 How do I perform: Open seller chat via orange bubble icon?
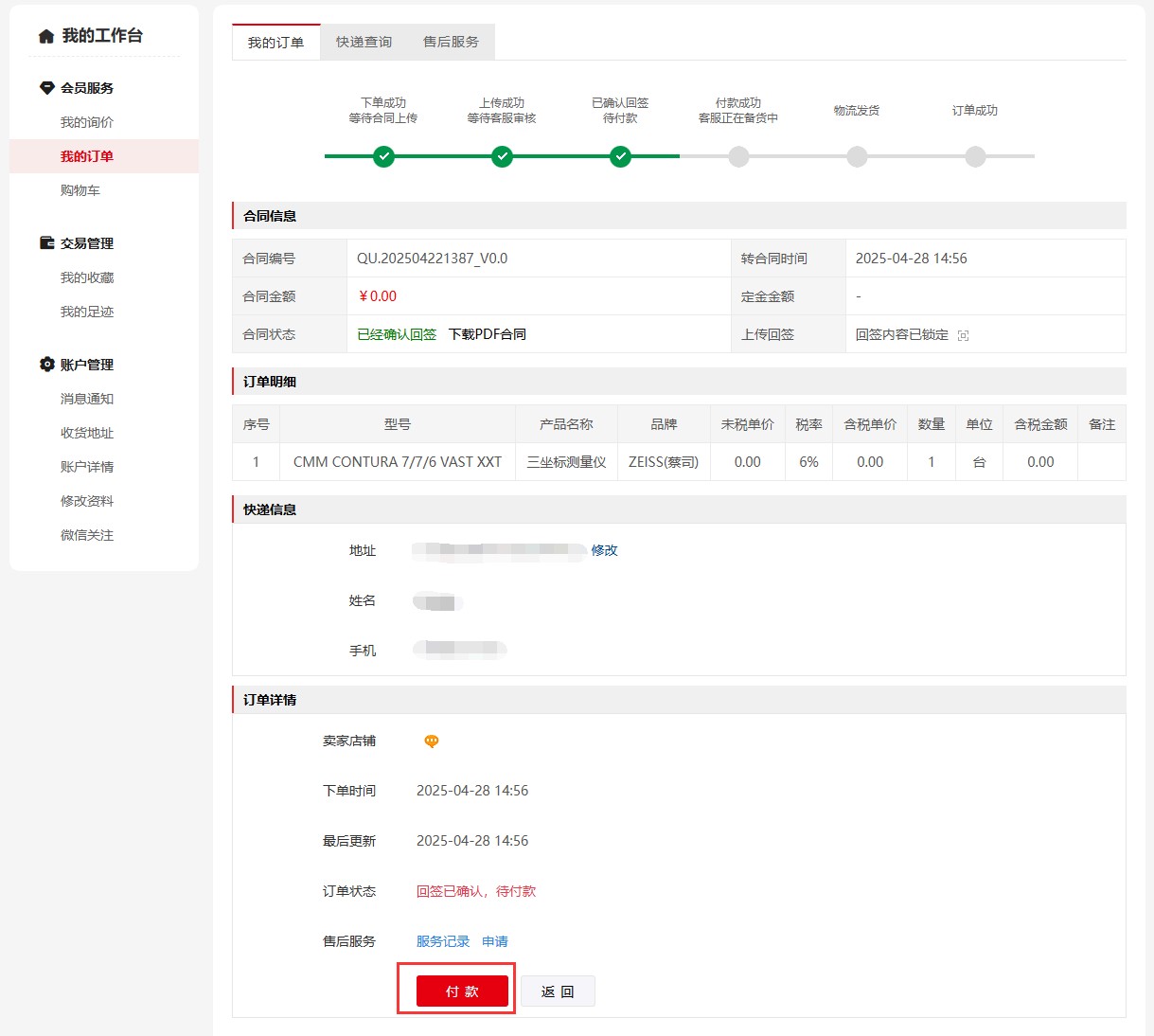(x=431, y=741)
